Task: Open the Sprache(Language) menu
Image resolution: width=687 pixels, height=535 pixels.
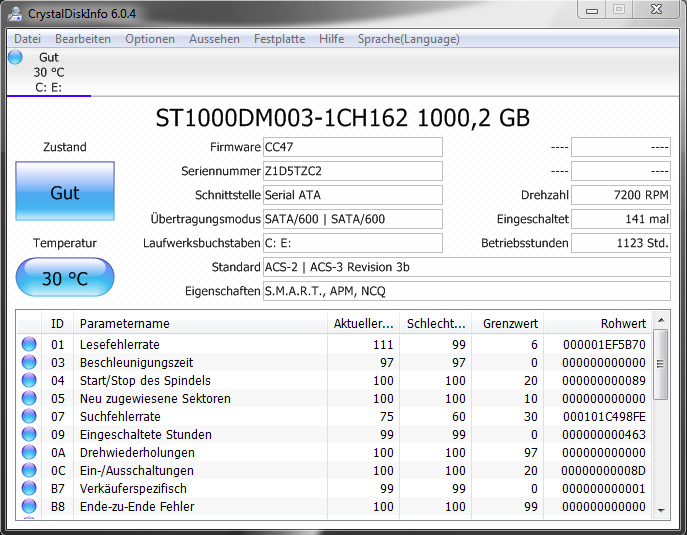Action: click(409, 39)
